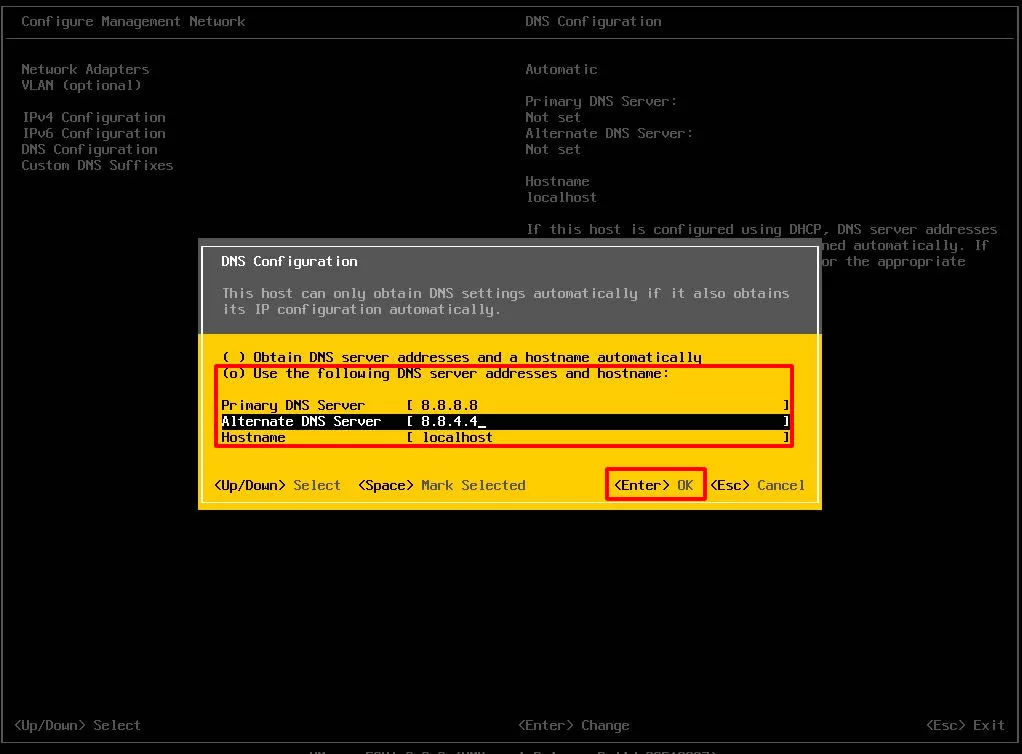Click Up/Down Select in the bottom-left bar
The width and height of the screenshot is (1022, 754).
(77, 725)
